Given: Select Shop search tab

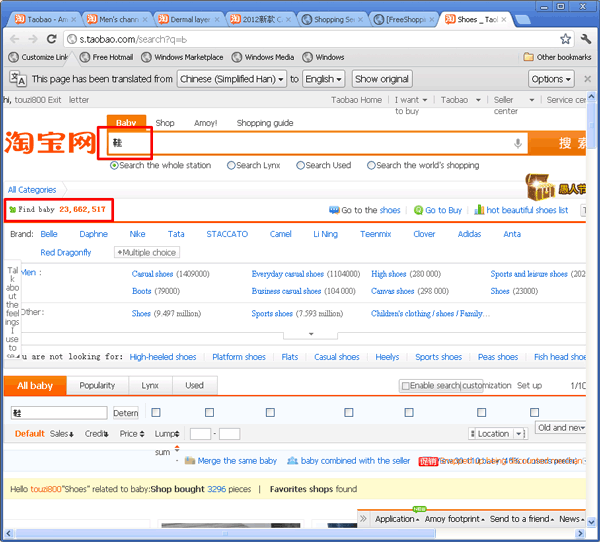Looking at the screenshot, I should click(165, 123).
